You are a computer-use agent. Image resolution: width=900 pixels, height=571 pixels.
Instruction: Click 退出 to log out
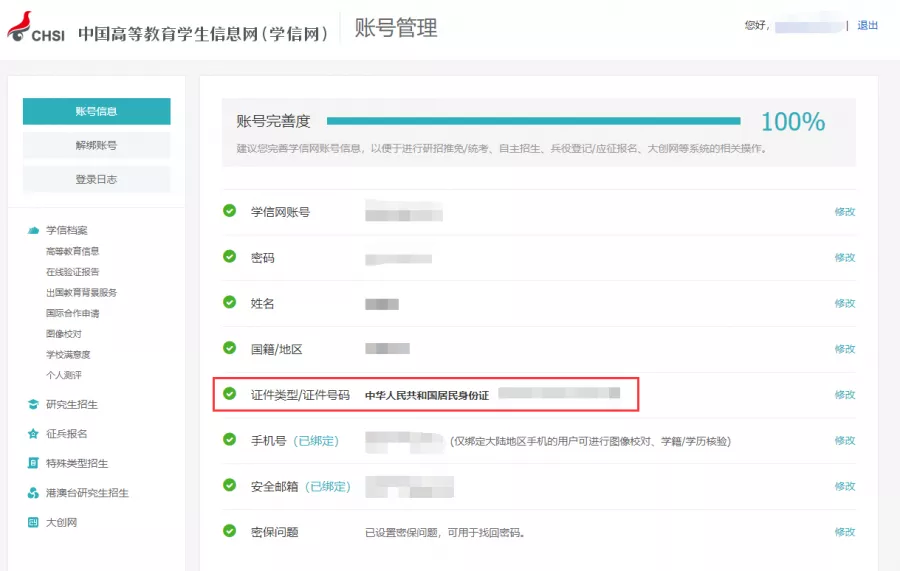[x=867, y=25]
